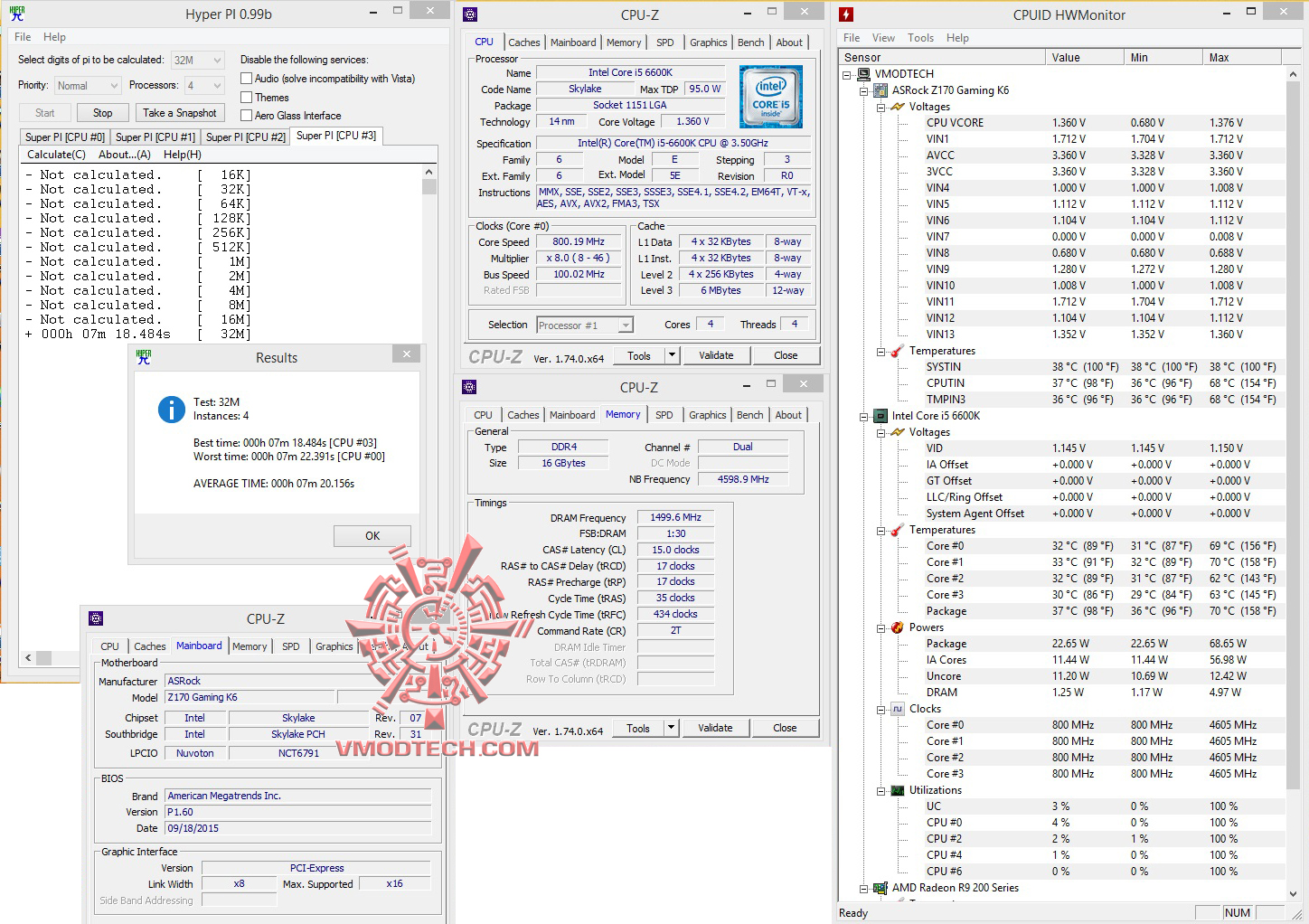Viewport: 1309px width, 924px height.
Task: Collapse the Intel Core i5 6600K node
Action: tap(863, 416)
